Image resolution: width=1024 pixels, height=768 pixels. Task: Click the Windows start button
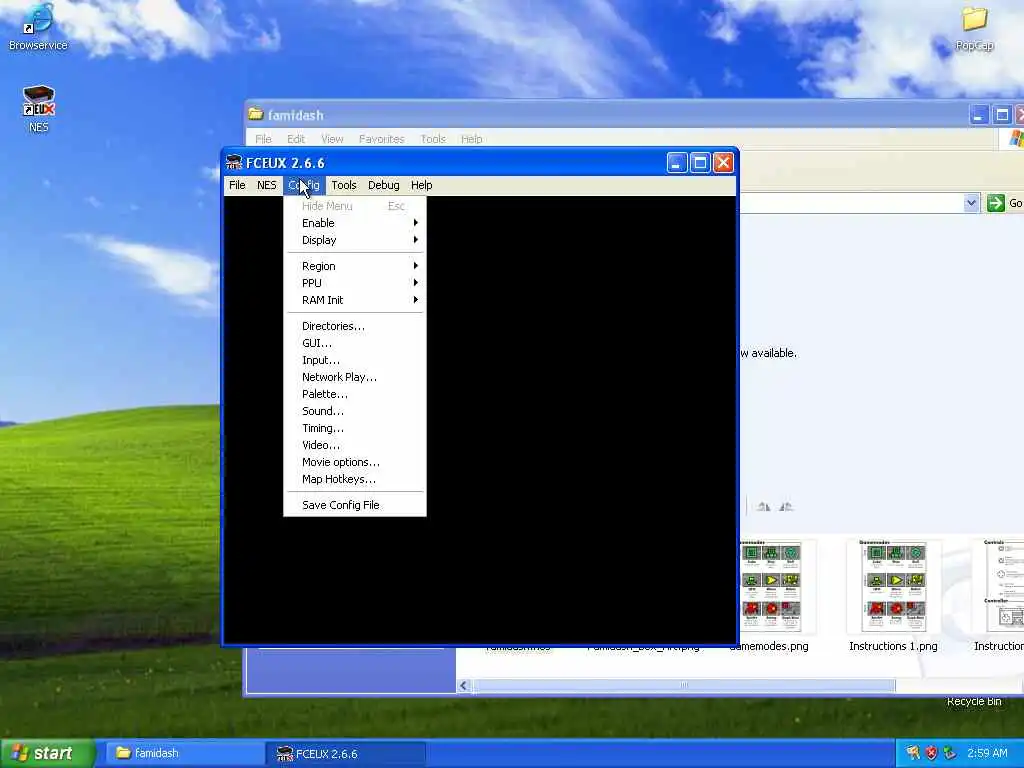pos(47,754)
